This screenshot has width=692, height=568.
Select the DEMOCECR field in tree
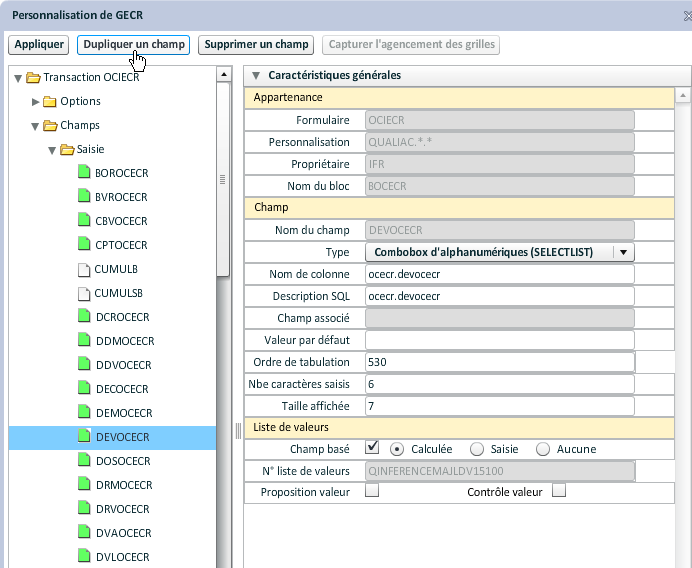click(122, 413)
